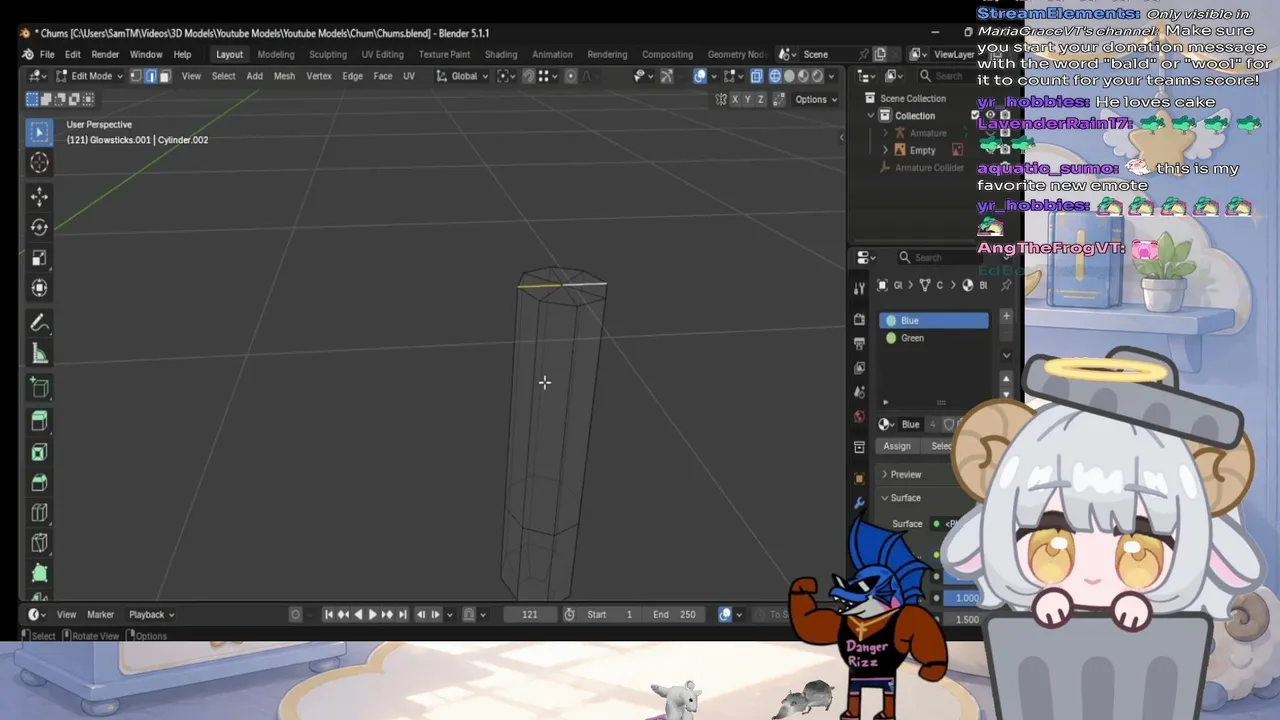Select the Green material slot
The image size is (1280, 720).
pos(934,338)
